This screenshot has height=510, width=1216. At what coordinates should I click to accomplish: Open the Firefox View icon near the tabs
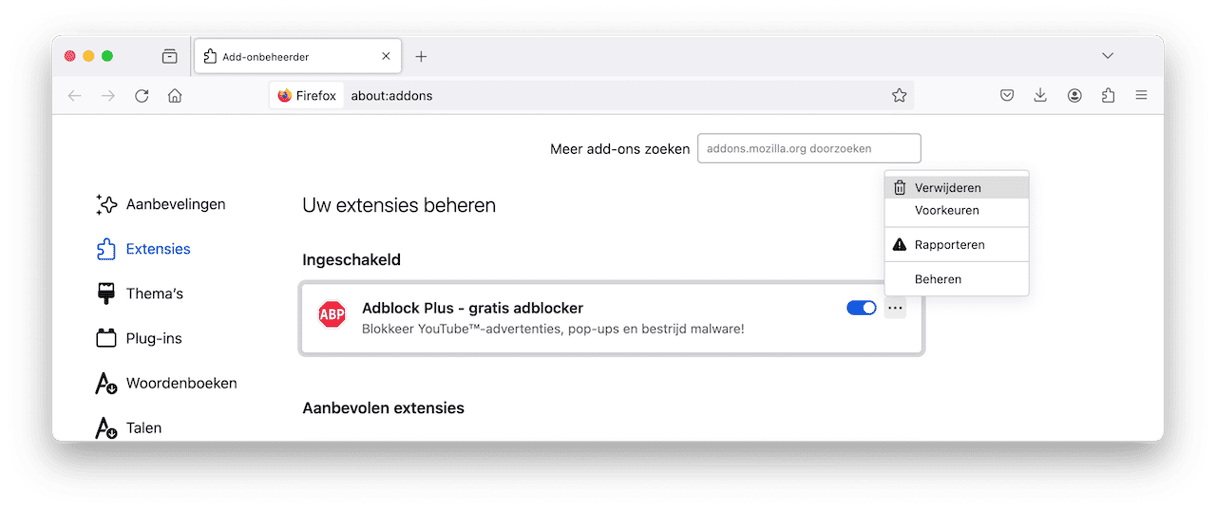click(170, 57)
